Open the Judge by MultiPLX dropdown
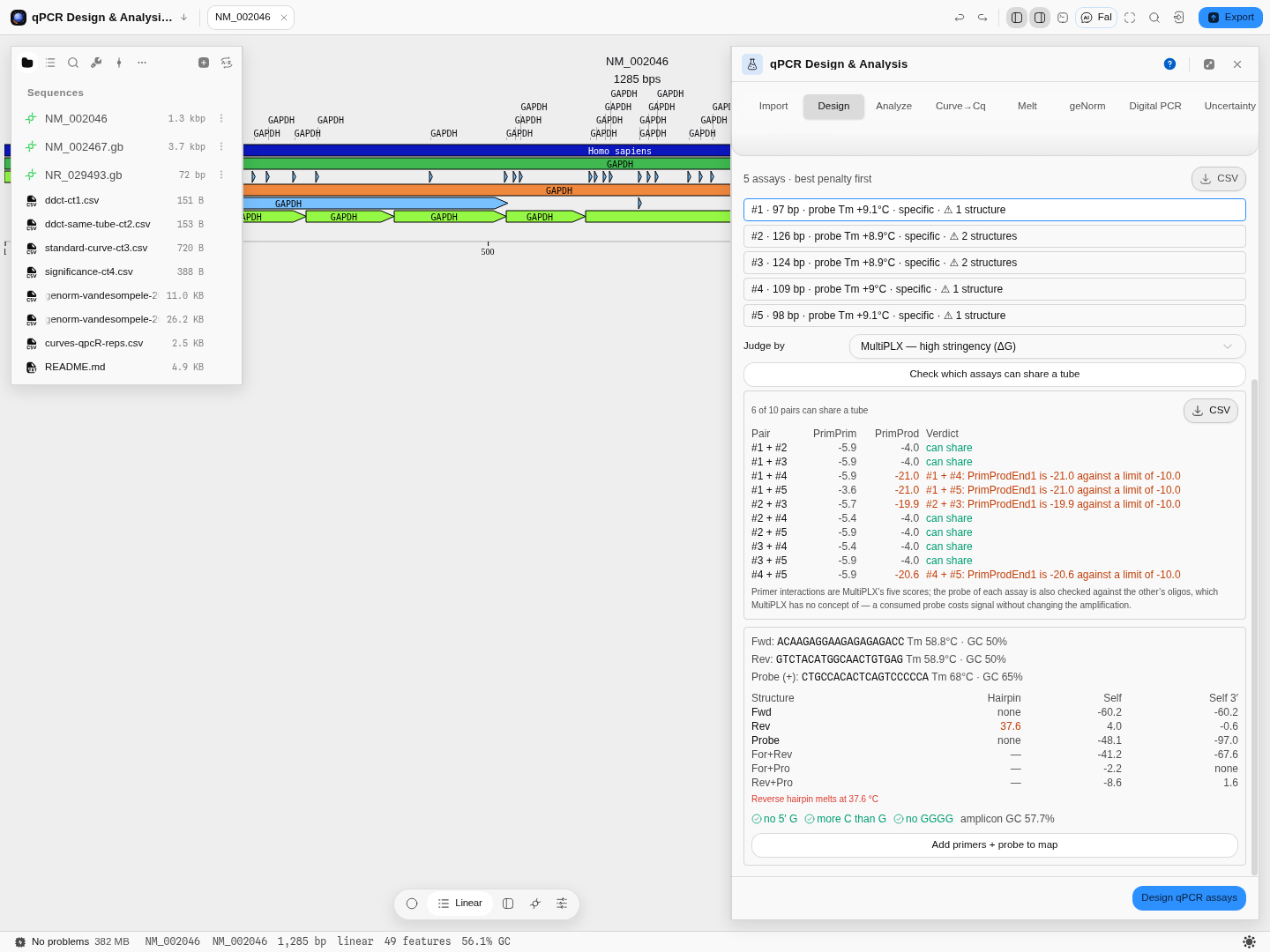The height and width of the screenshot is (952, 1270). point(1047,346)
